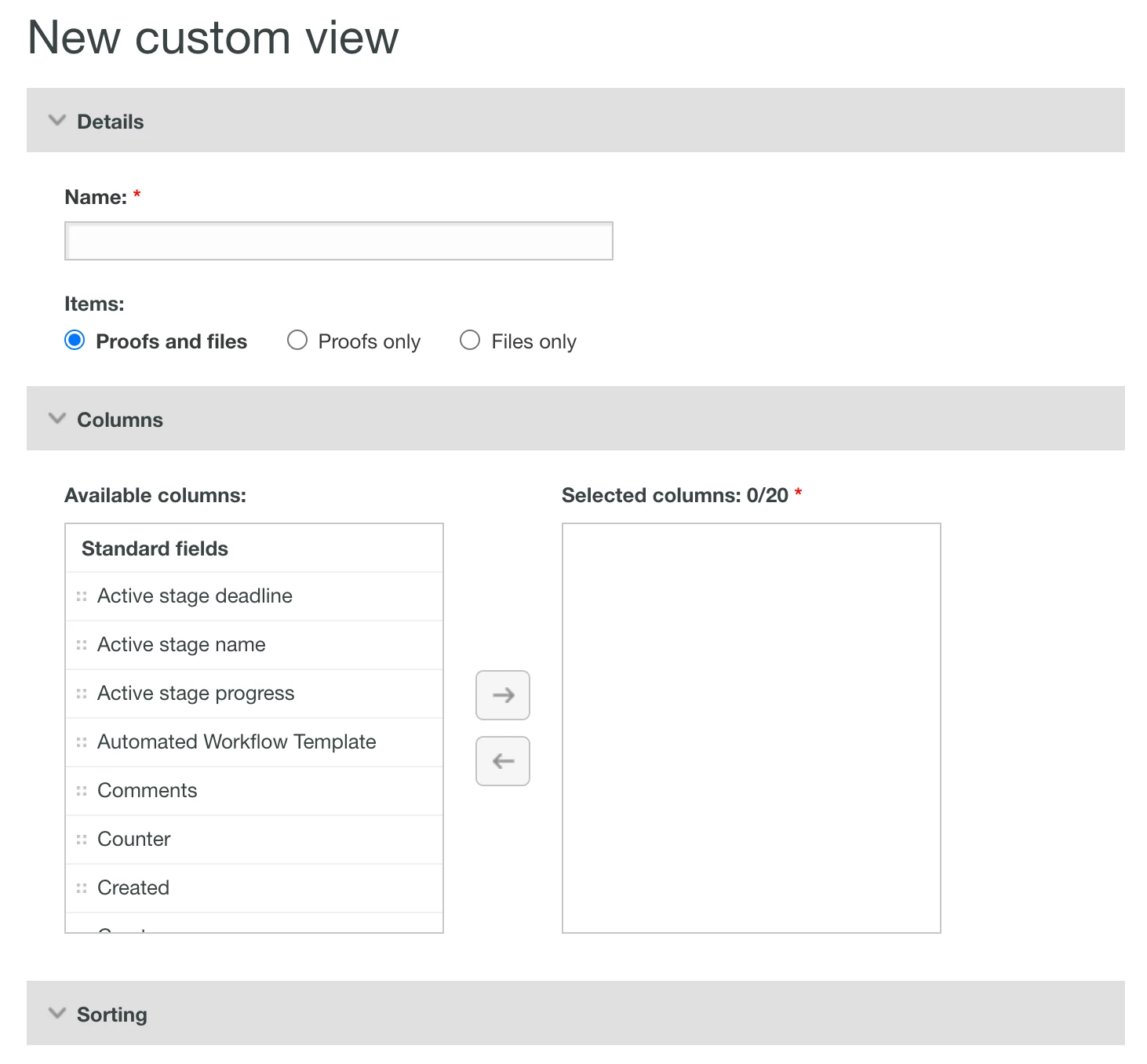Choose the Files only radio button
The image size is (1147, 1064).
[x=470, y=341]
